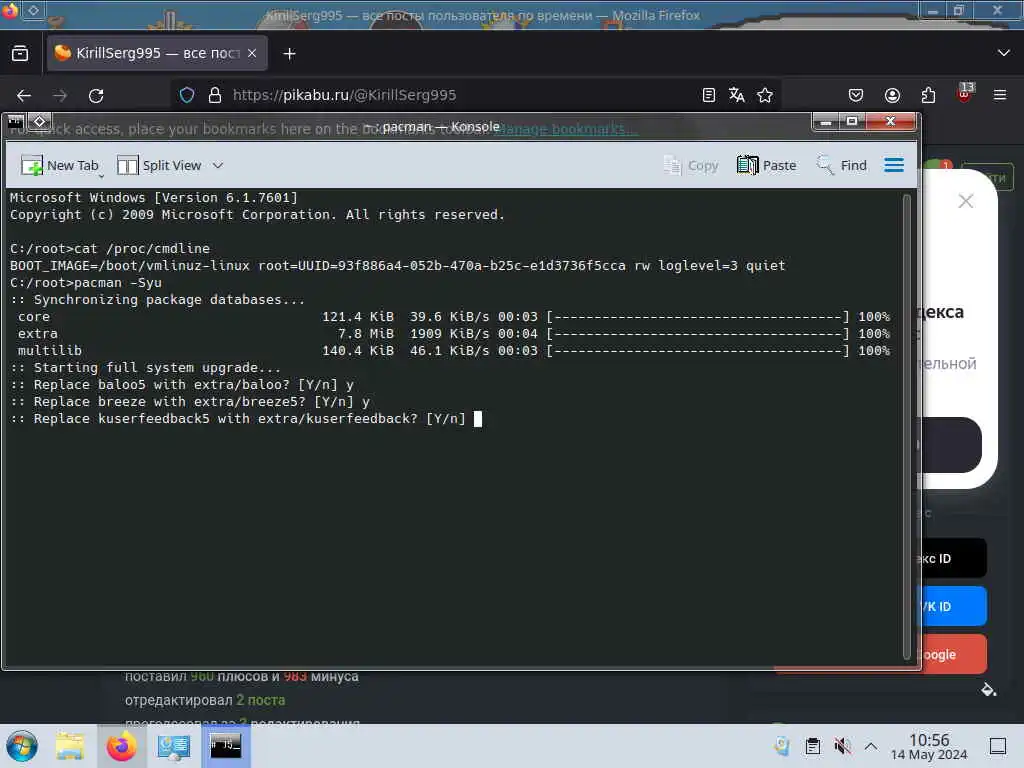1024x768 pixels.
Task: Close the login popup on pikabu
Action: pos(965,201)
